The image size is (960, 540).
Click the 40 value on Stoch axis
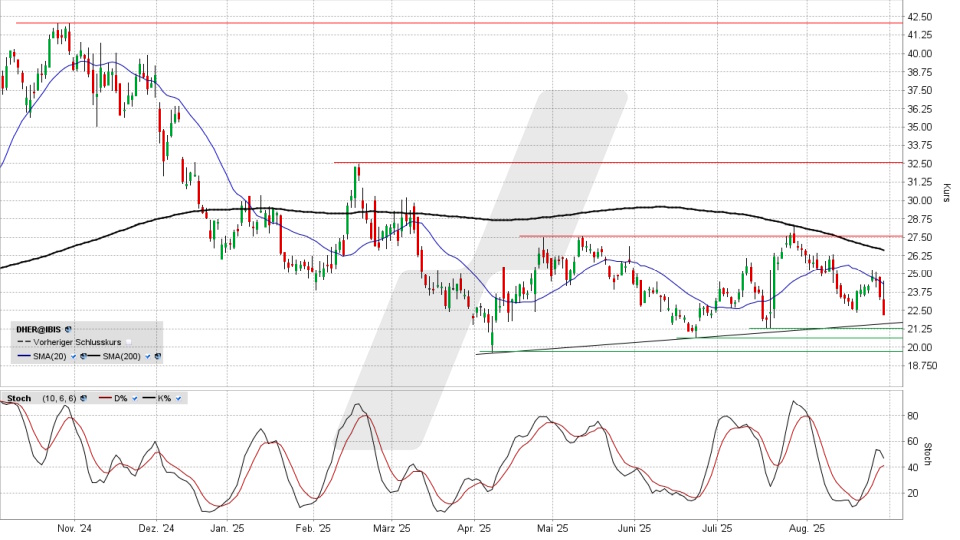[x=913, y=467]
